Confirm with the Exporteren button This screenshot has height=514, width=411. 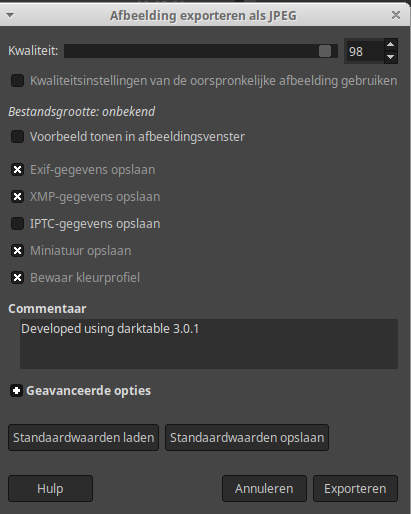tap(355, 488)
